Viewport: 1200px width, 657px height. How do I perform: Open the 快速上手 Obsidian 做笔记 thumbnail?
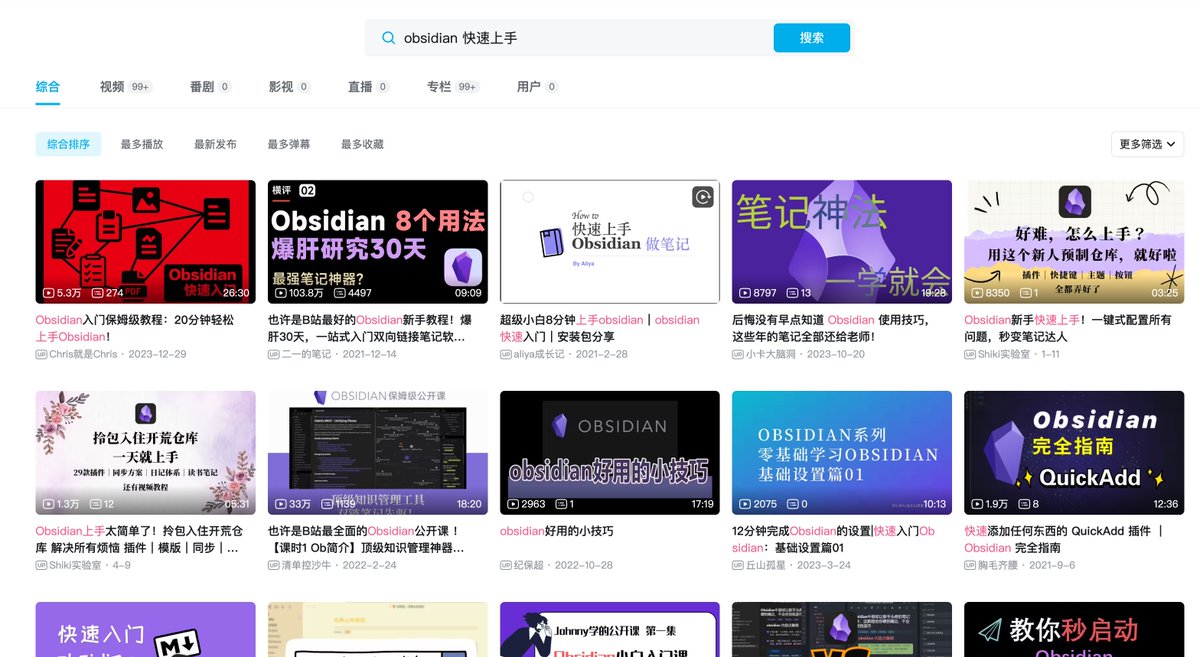(x=610, y=241)
